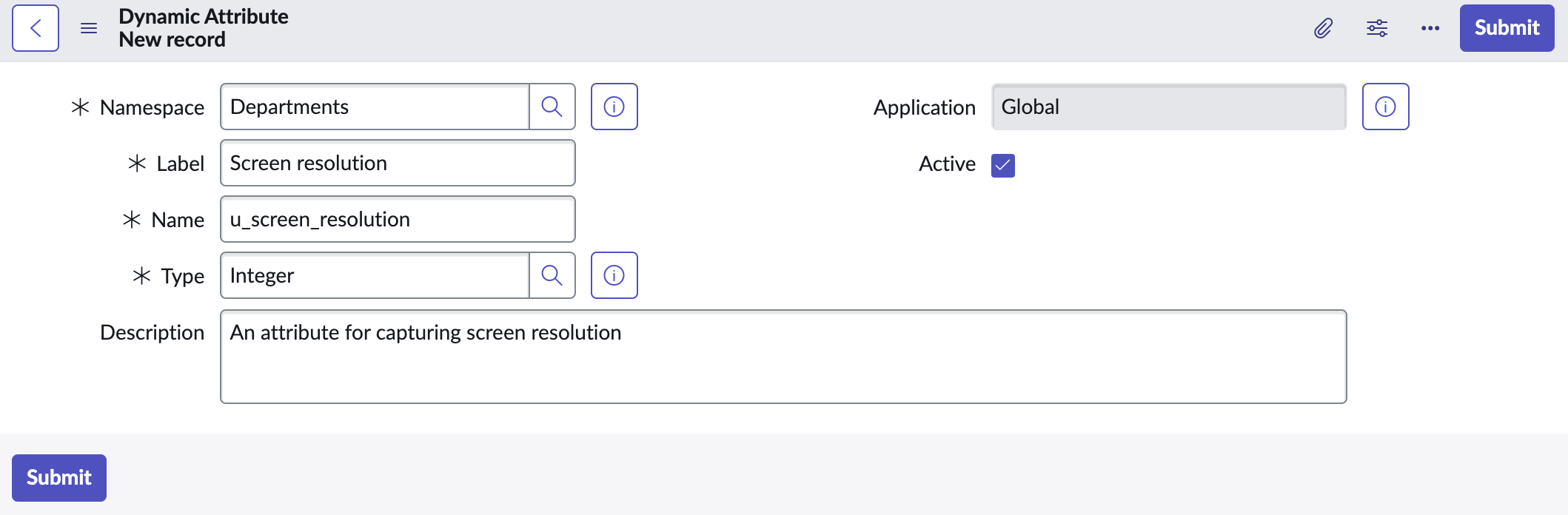
Task: Click the top-right Submit button
Action: (x=1507, y=28)
